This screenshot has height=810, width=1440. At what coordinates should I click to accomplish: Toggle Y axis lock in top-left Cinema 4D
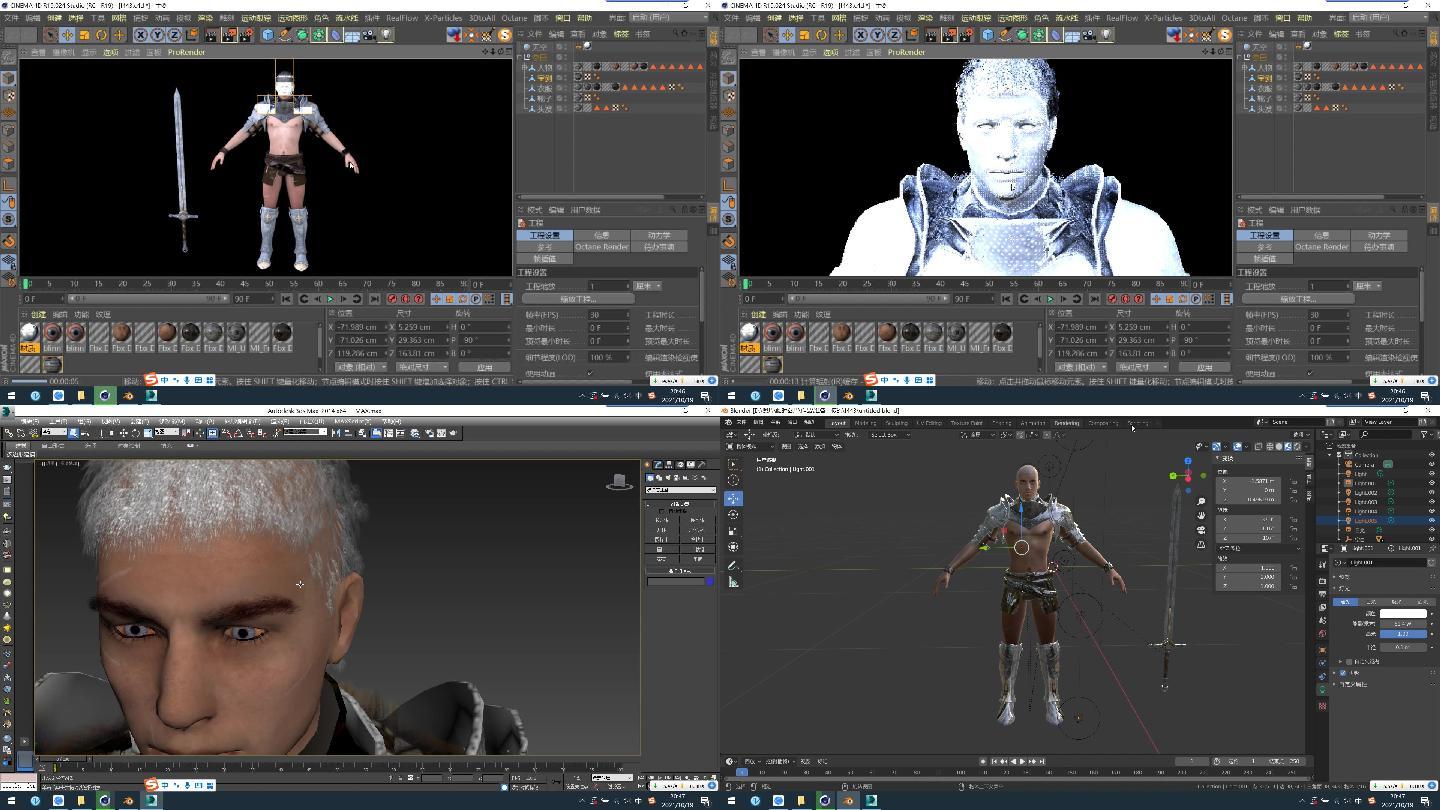tap(157, 35)
